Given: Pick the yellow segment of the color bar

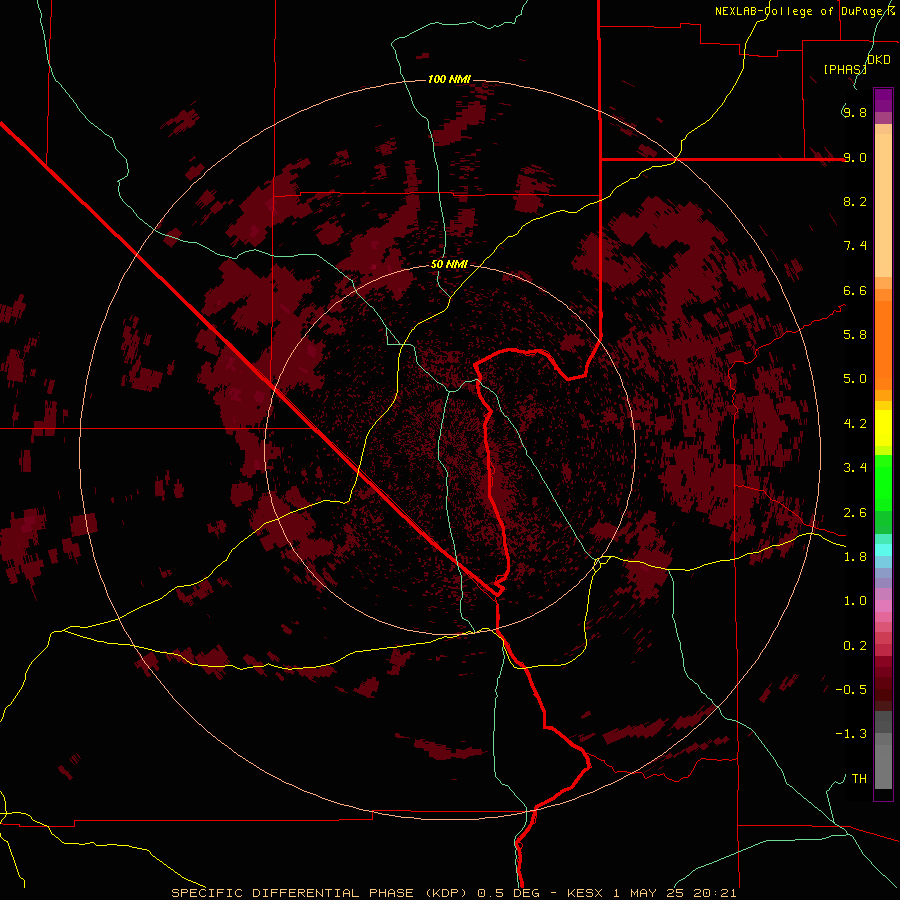Looking at the screenshot, I should tap(883, 428).
